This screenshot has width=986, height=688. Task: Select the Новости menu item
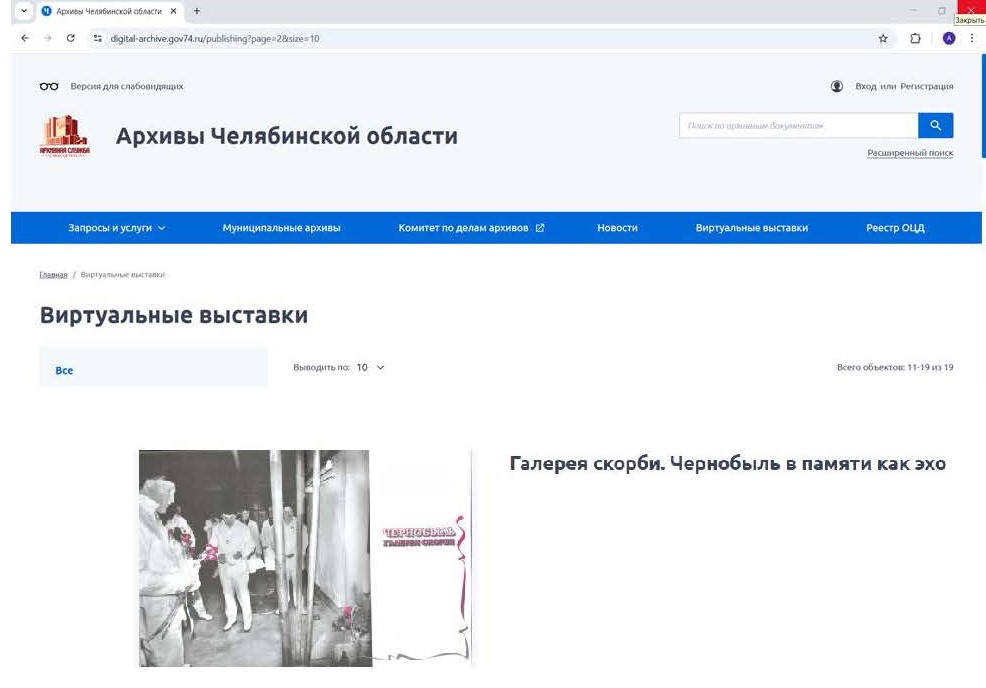617,227
